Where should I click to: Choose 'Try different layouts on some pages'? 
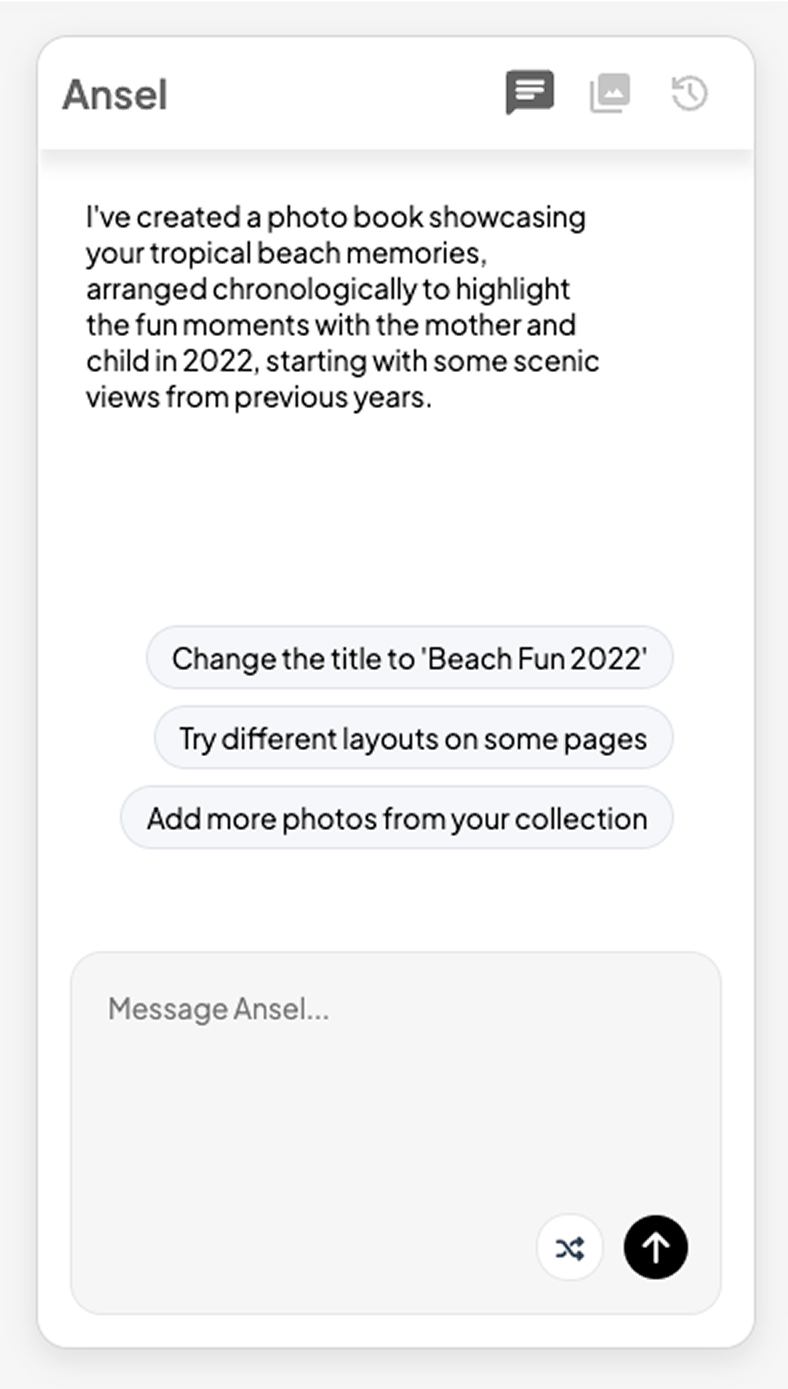coord(413,738)
